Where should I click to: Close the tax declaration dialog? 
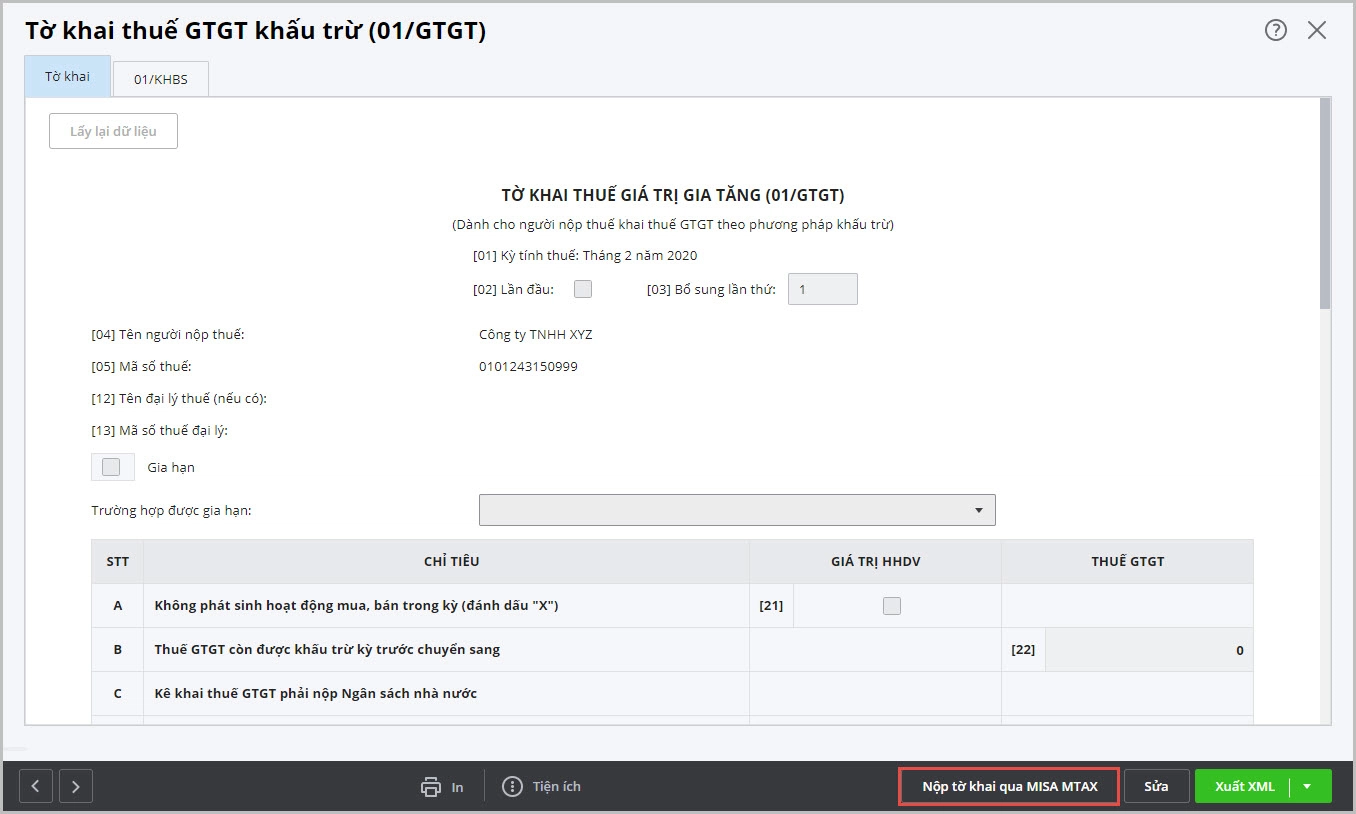coord(1317,30)
